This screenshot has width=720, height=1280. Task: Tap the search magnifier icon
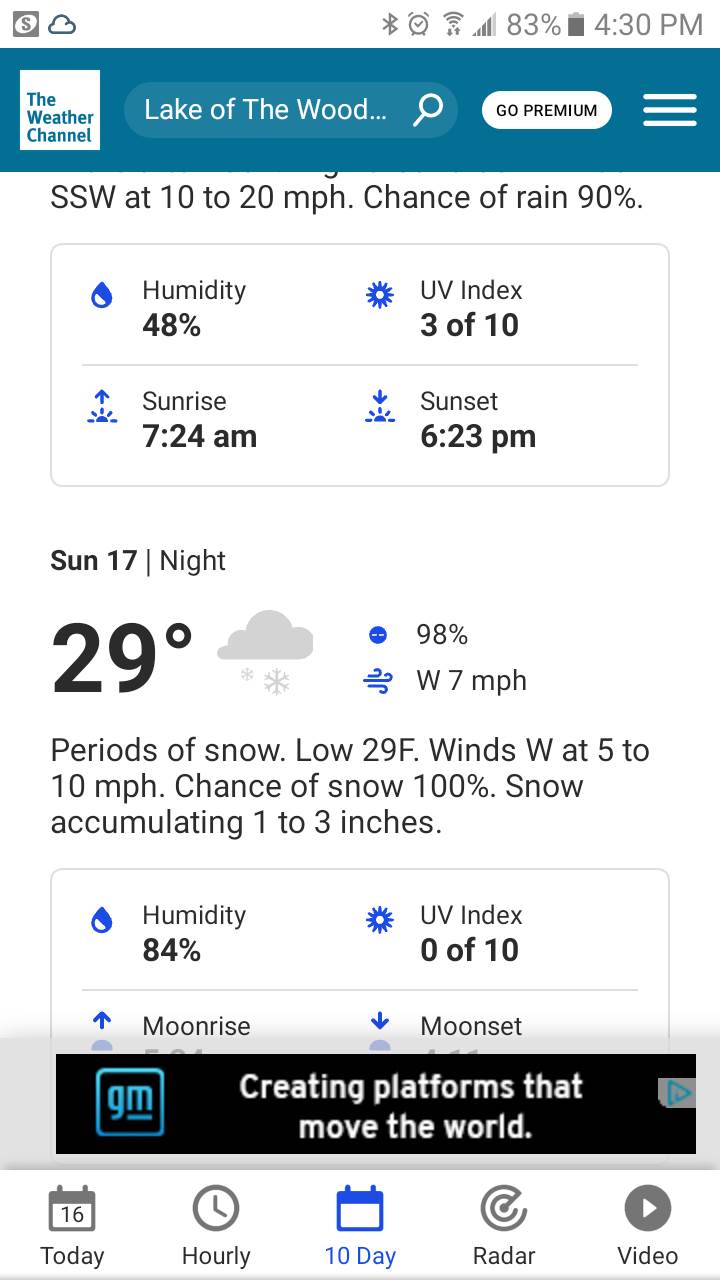click(x=427, y=110)
